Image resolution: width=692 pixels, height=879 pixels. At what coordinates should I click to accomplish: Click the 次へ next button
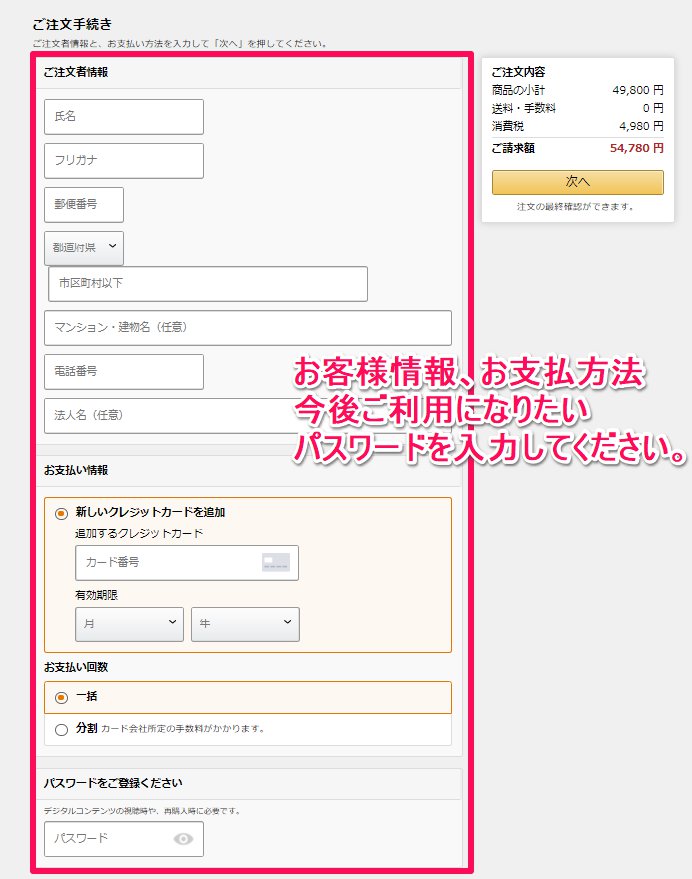(x=578, y=182)
